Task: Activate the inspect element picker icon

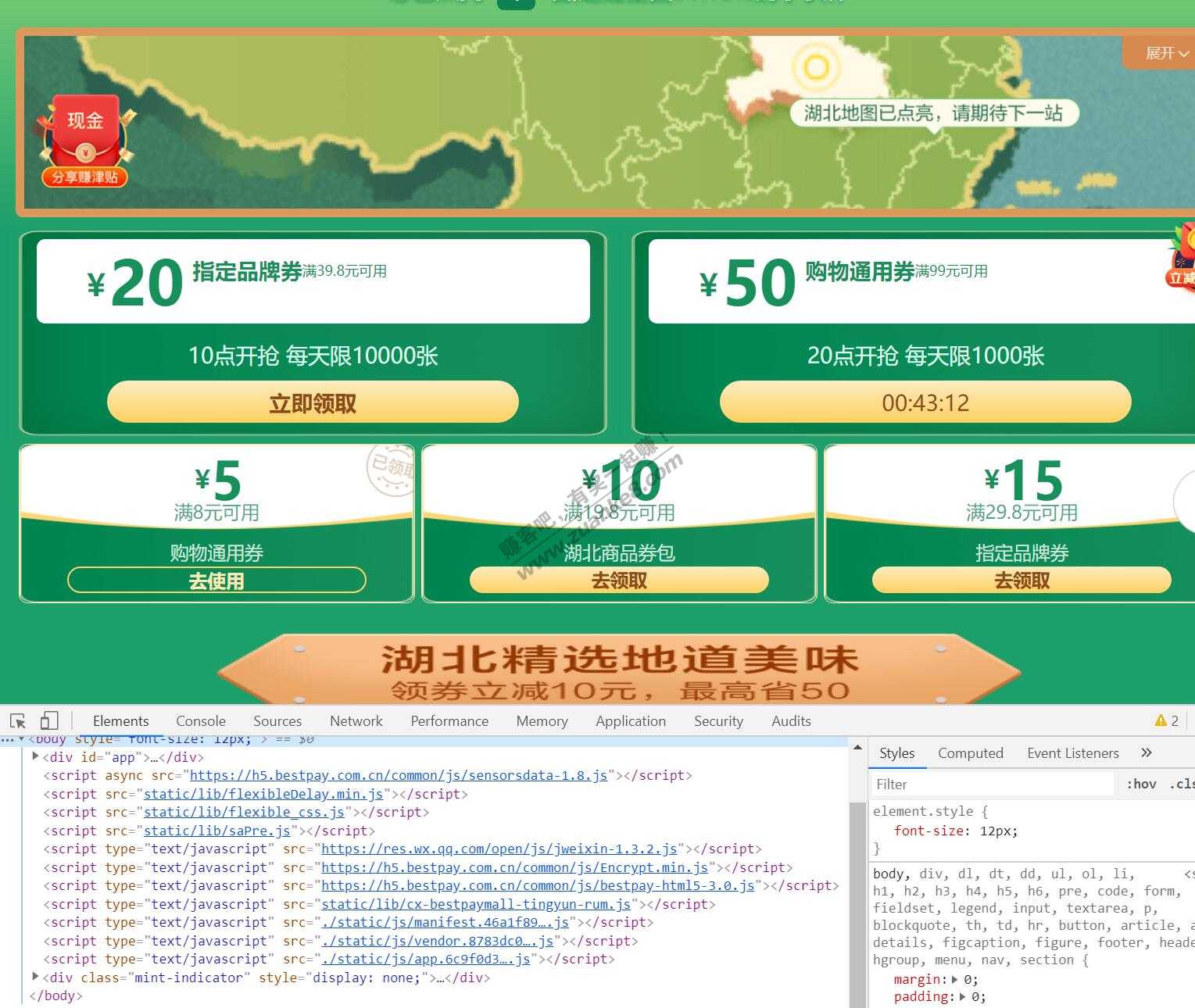Action: click(18, 720)
